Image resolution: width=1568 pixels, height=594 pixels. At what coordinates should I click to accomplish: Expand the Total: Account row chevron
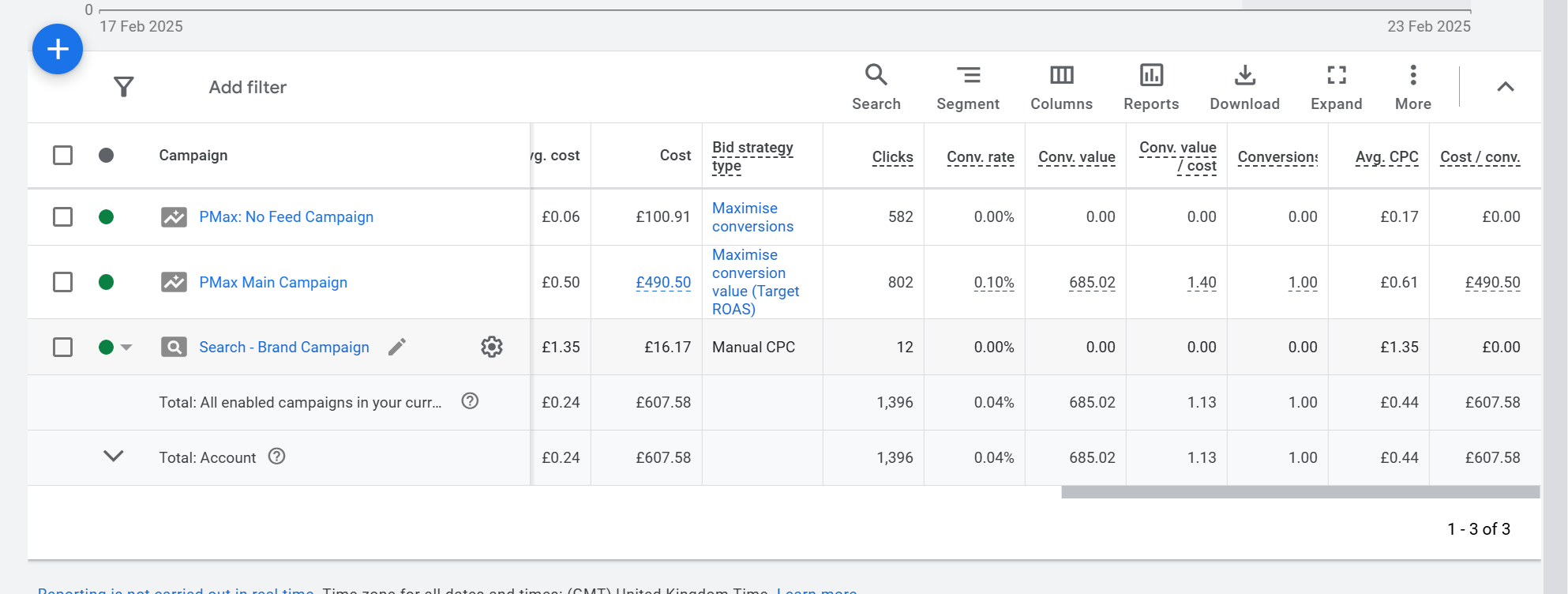tap(114, 457)
